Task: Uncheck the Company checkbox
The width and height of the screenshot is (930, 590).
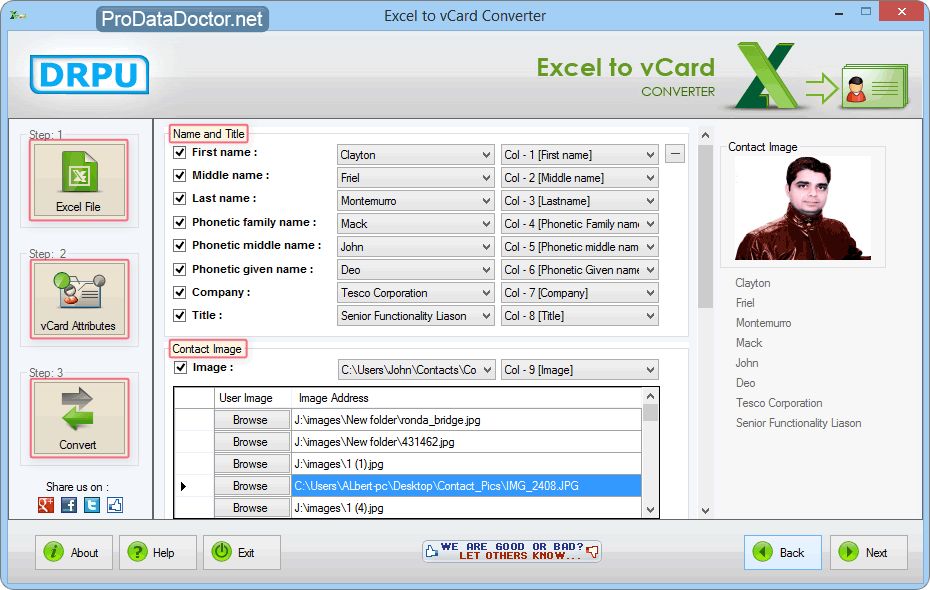Action: tap(180, 292)
